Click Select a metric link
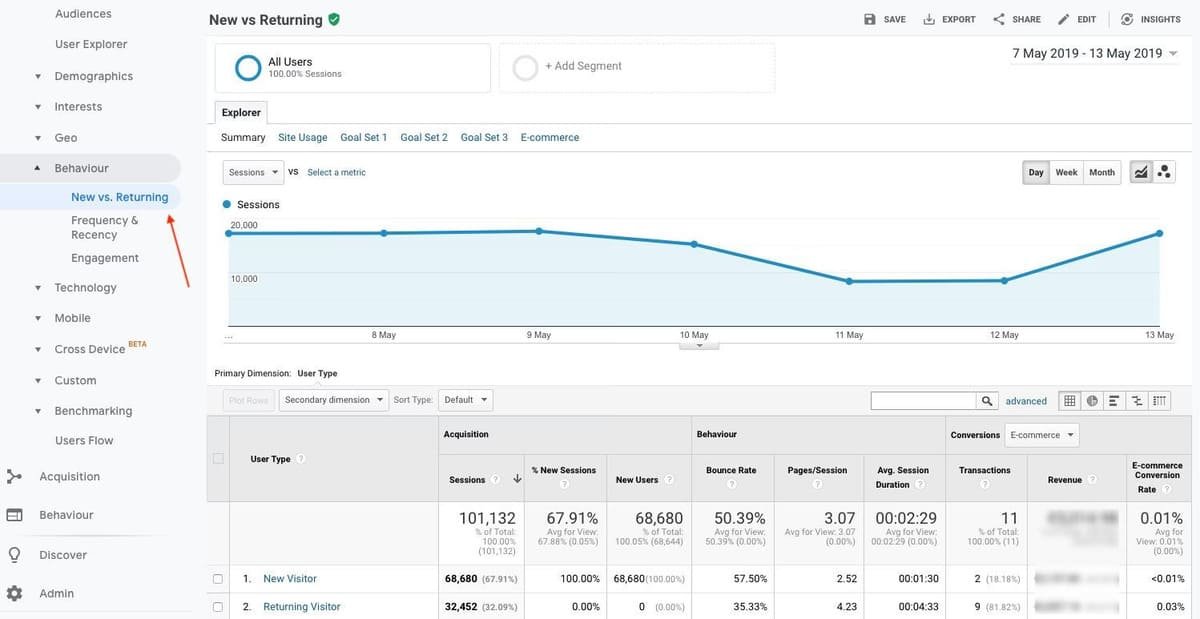Screen dimensions: 1200x619 336,172
